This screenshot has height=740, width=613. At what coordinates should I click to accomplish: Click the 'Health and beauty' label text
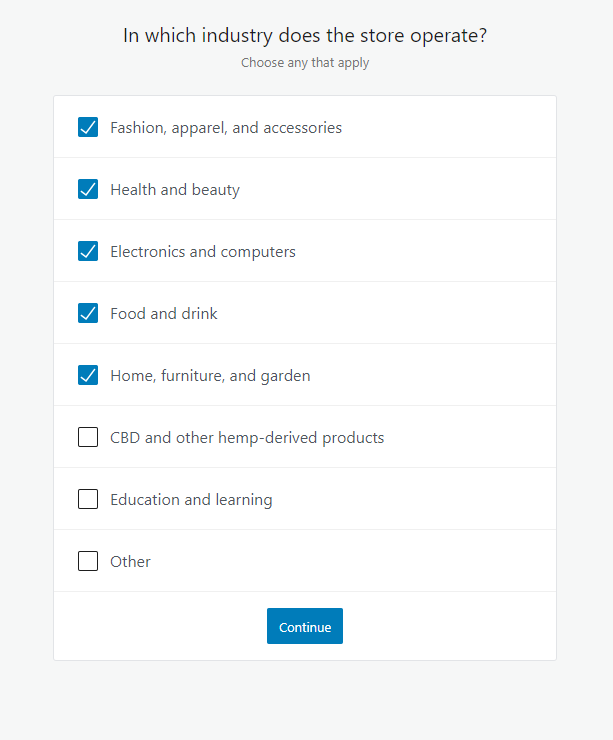click(175, 190)
